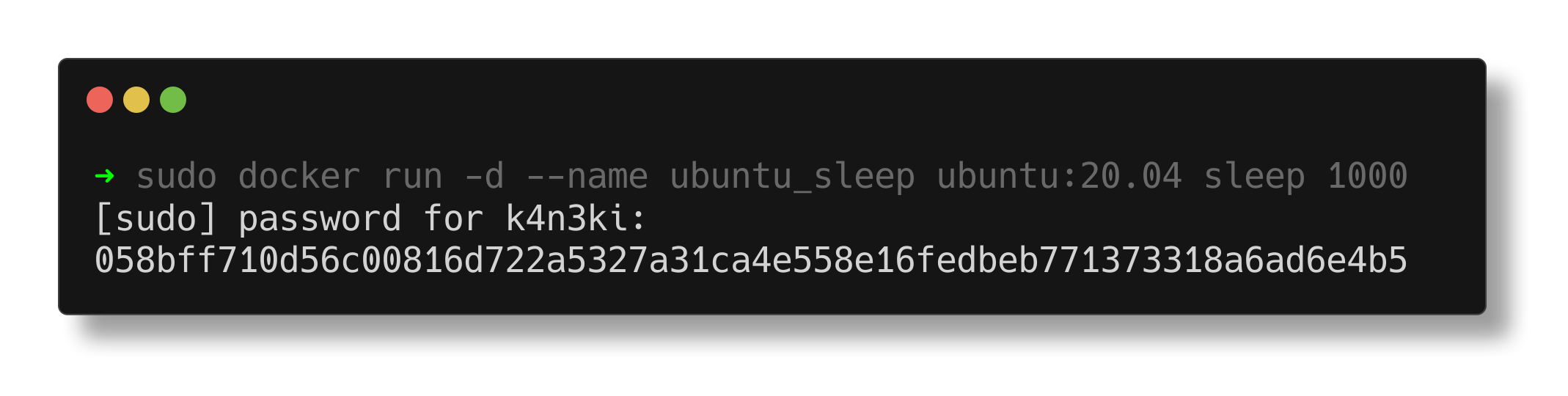Click the start of container ID 058bff
The width and height of the screenshot is (1568, 396).
[156, 261]
